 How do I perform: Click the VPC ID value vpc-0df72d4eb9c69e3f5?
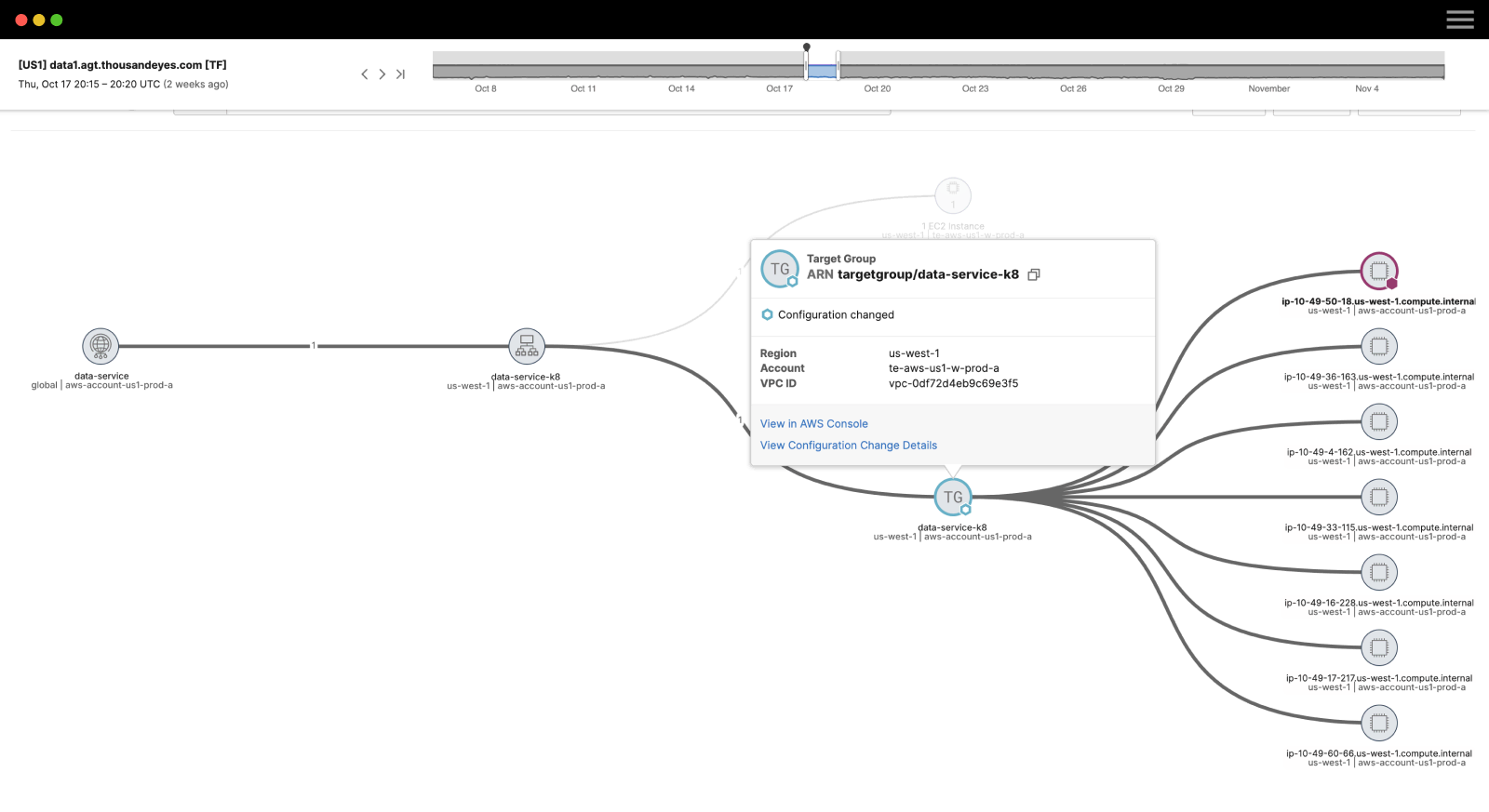click(953, 383)
